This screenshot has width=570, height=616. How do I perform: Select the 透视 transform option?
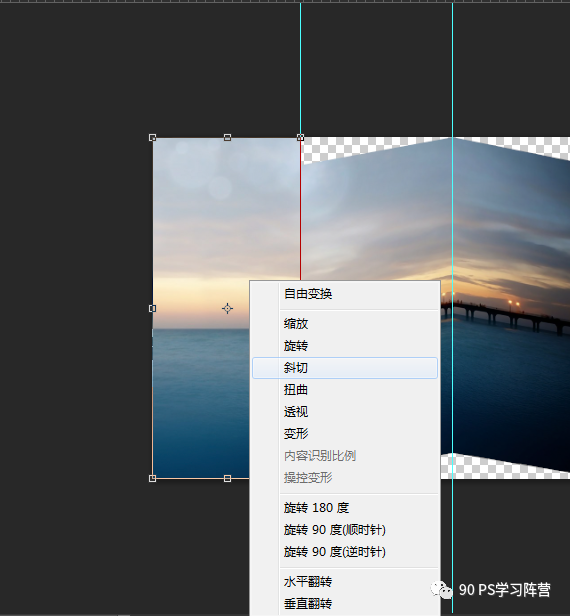(345, 412)
